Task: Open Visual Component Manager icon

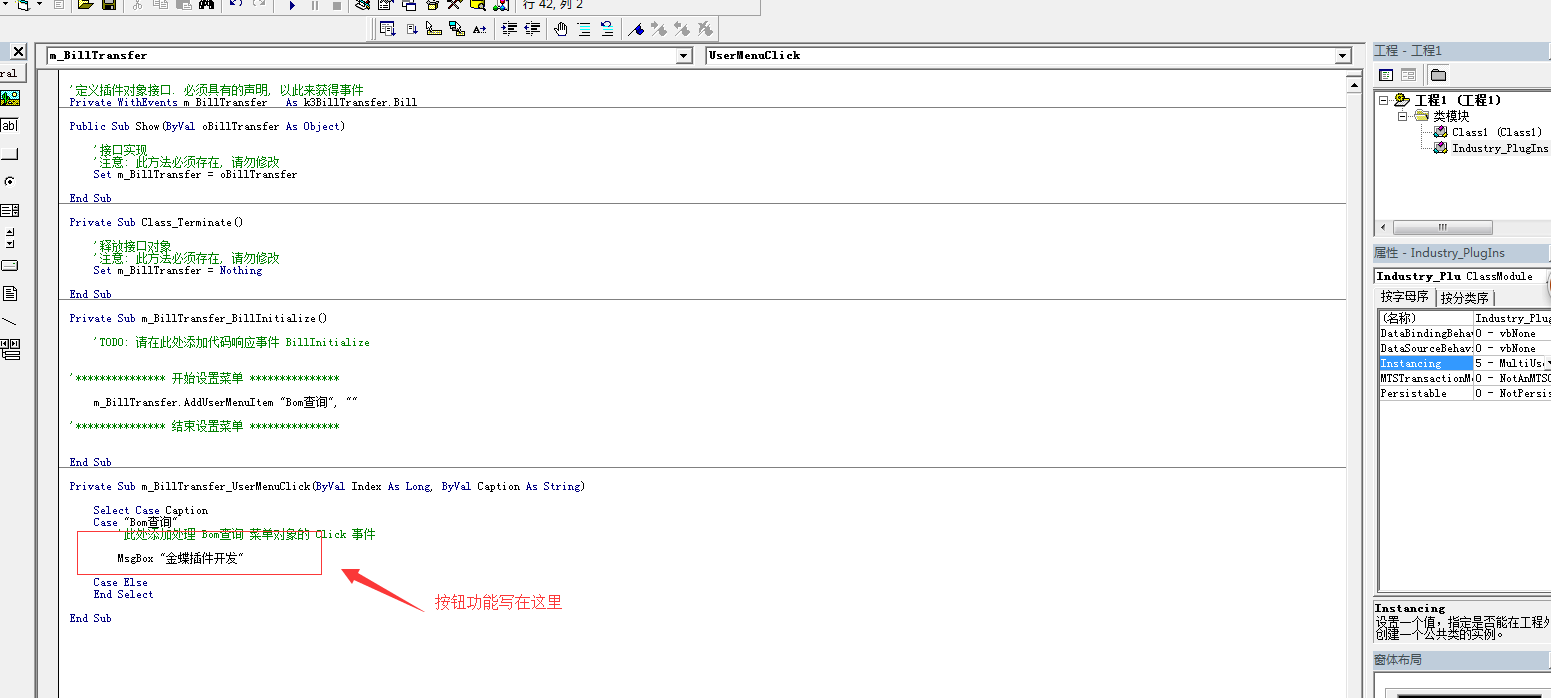Action: coord(501,4)
